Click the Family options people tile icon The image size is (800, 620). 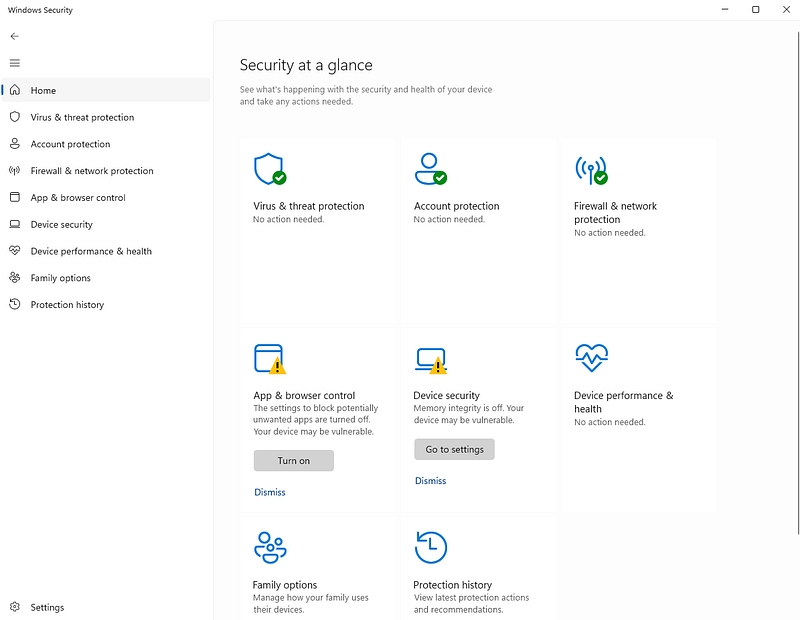[270, 548]
